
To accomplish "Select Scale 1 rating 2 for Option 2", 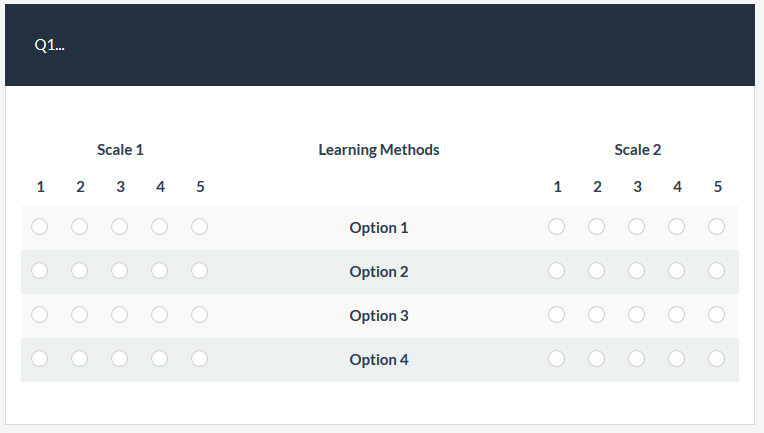I will tap(79, 271).
